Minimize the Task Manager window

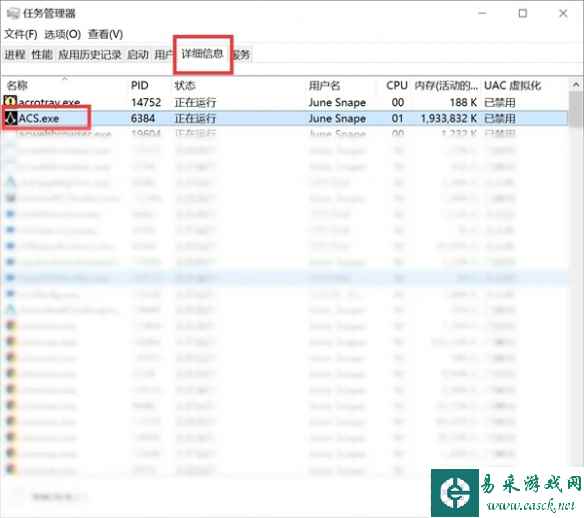[482, 13]
